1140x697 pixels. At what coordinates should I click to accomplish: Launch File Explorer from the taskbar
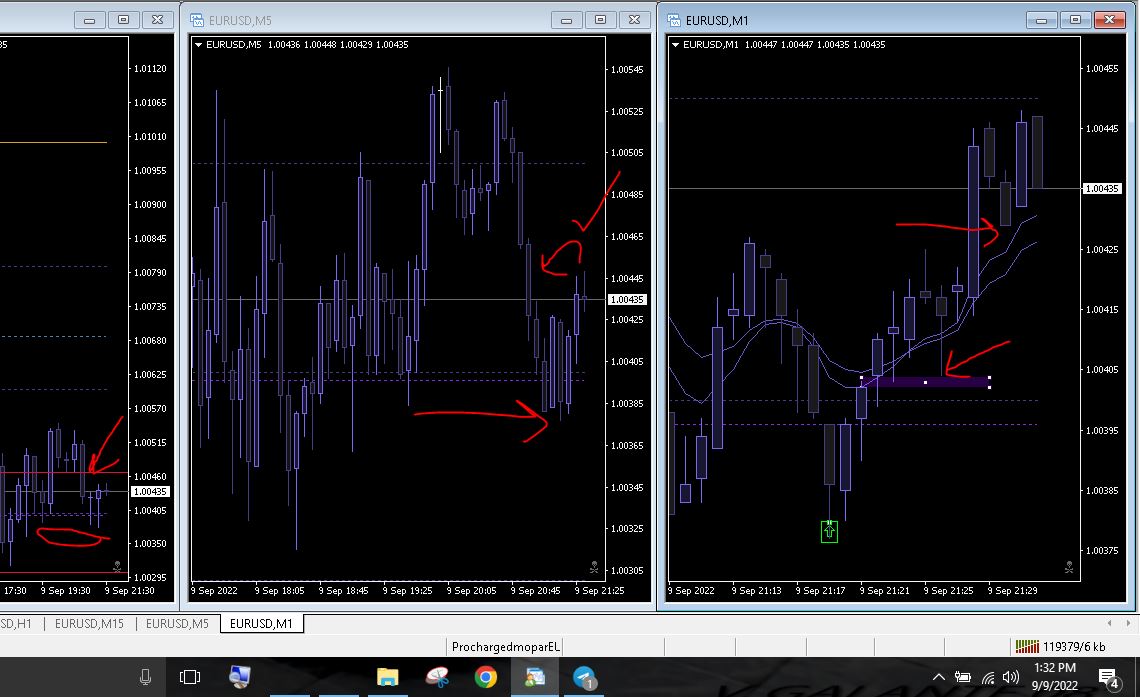[x=388, y=678]
